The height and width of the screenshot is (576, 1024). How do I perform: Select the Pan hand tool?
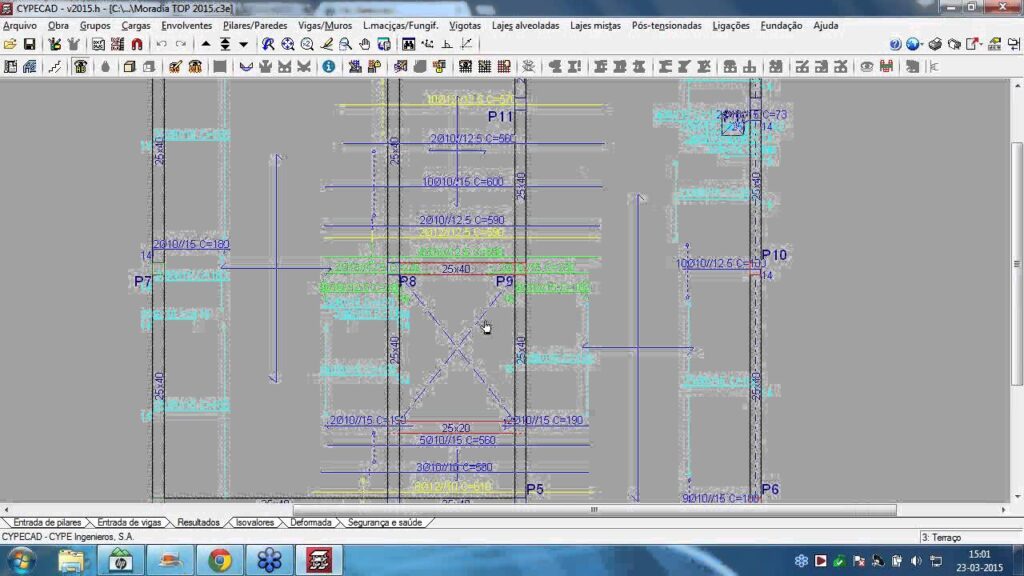(364, 44)
